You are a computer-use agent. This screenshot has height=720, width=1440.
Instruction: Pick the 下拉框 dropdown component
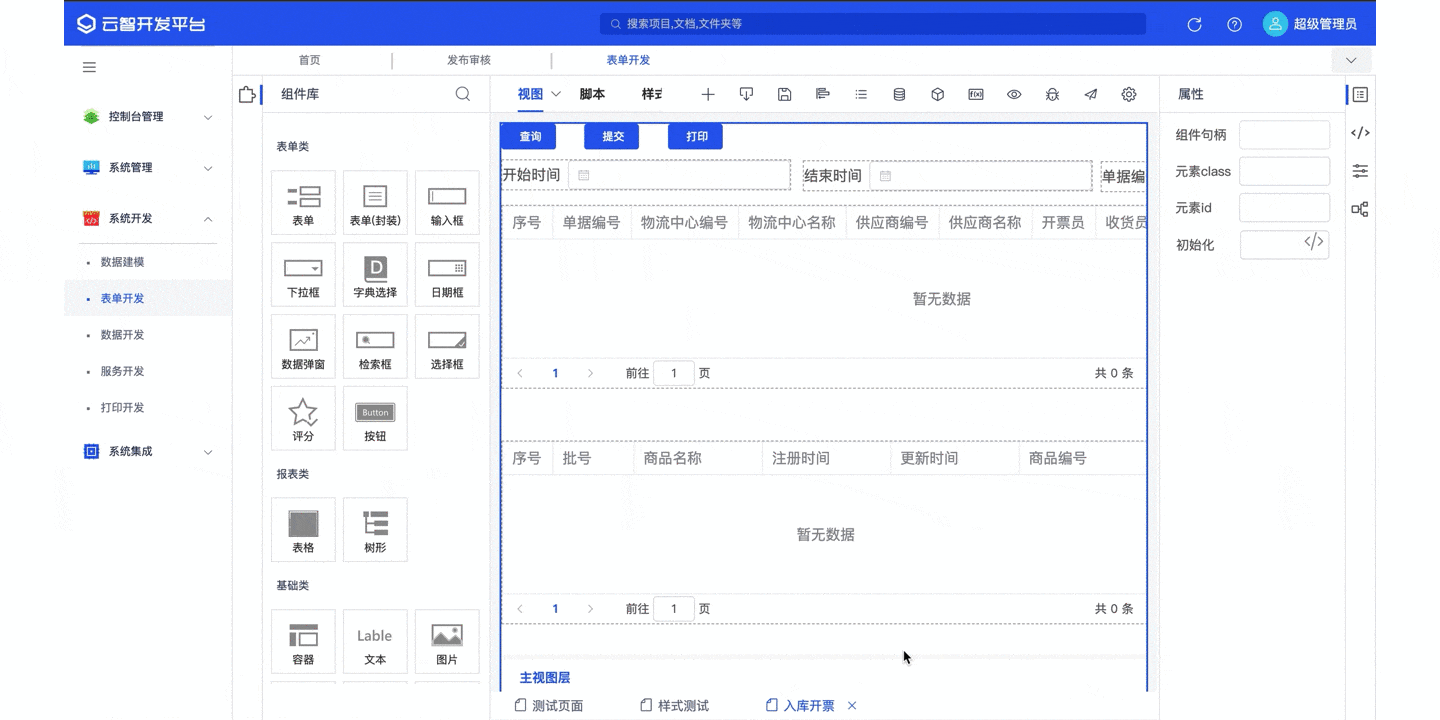pos(303,275)
